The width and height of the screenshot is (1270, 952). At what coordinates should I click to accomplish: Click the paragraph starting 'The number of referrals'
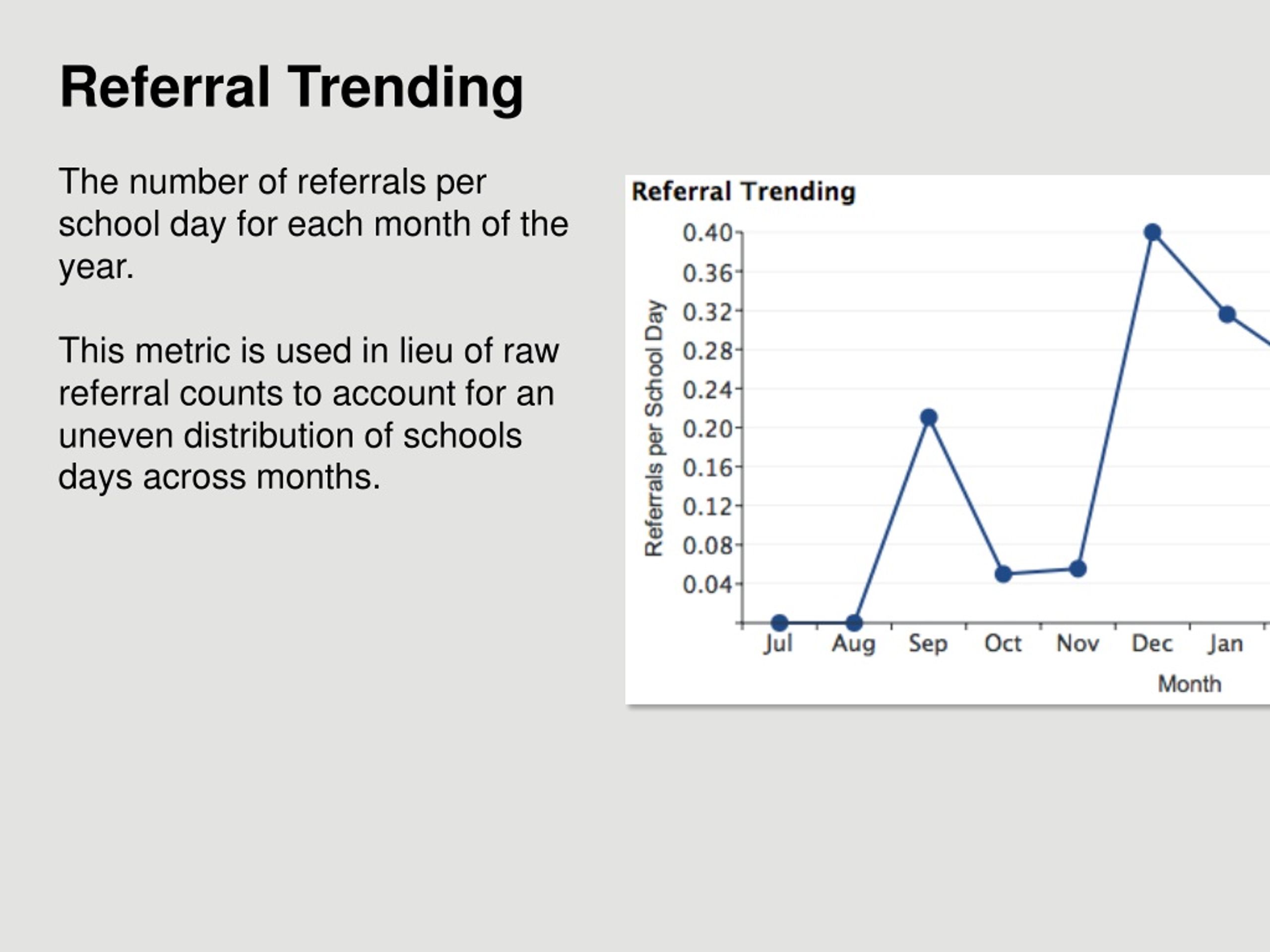tap(314, 225)
